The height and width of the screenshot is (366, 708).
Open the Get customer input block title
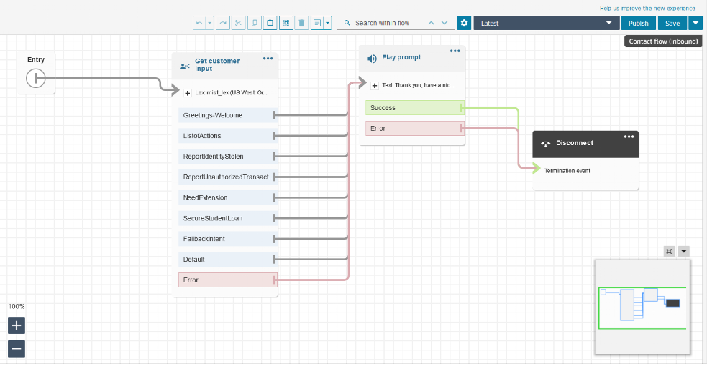click(x=217, y=65)
